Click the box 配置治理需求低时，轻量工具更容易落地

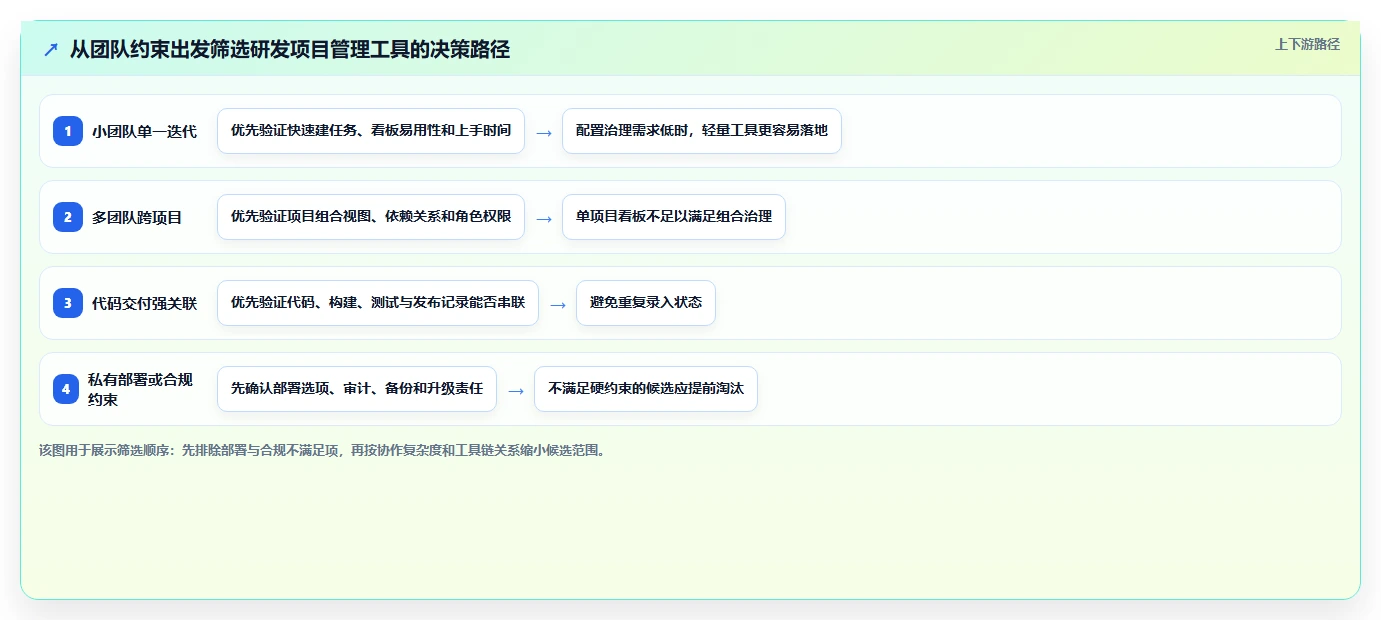pyautogui.click(x=702, y=131)
